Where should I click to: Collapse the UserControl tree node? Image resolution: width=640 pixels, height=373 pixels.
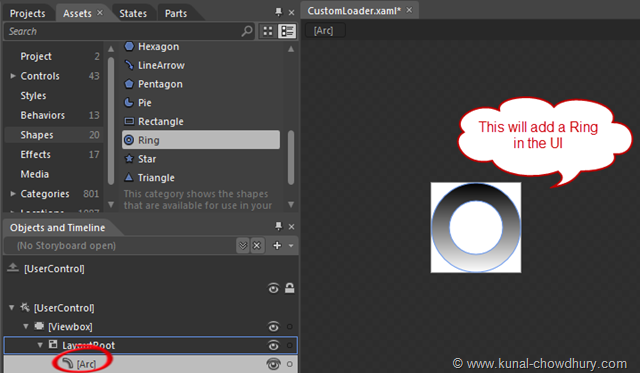click(x=11, y=308)
